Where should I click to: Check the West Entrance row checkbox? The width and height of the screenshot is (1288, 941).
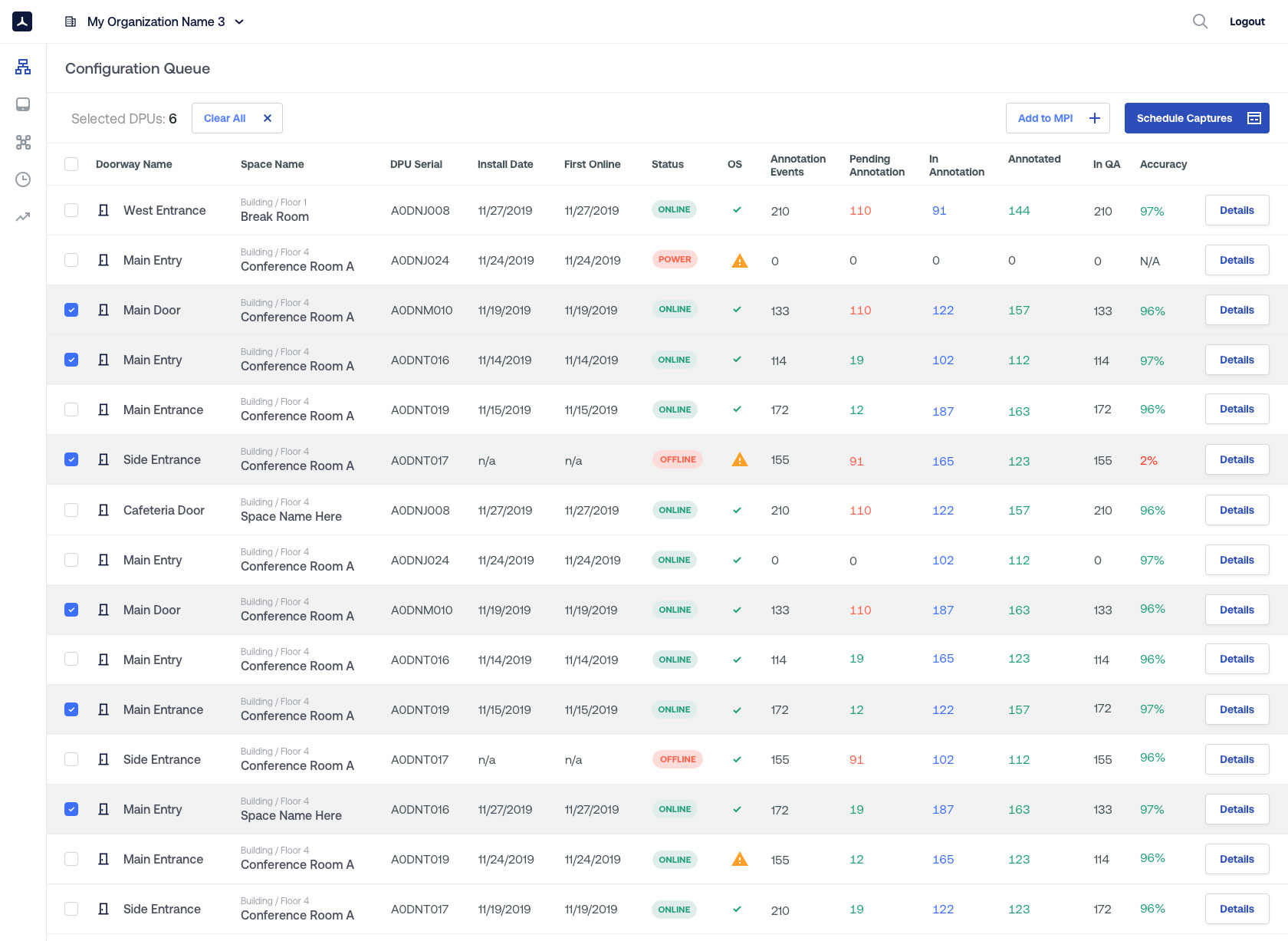(71, 210)
